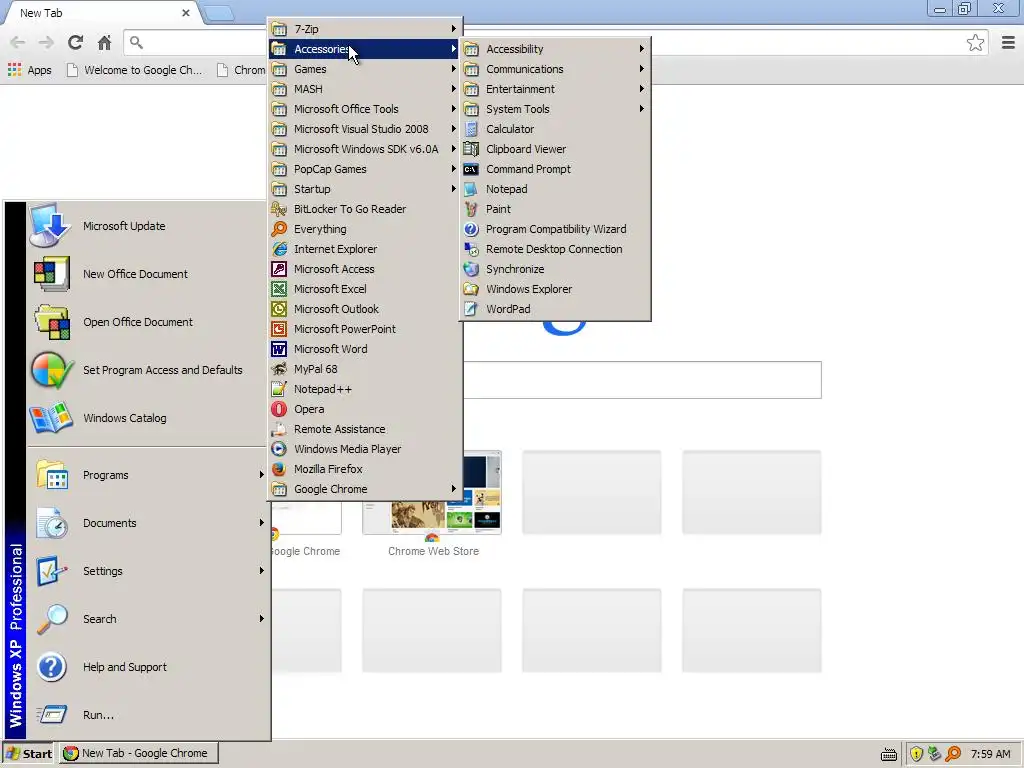Open Help and Support
1024x768 pixels.
point(147,667)
